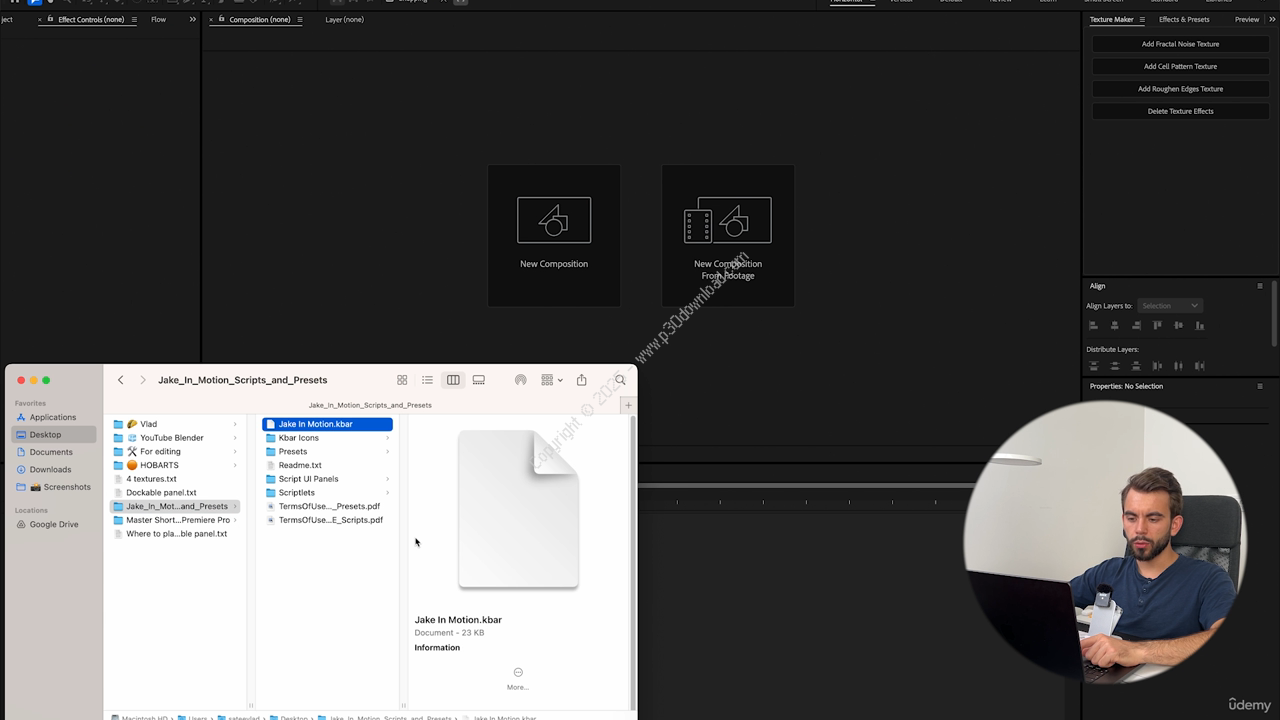Click the Share icon in Finder toolbar
The width and height of the screenshot is (1280, 720).
point(581,380)
